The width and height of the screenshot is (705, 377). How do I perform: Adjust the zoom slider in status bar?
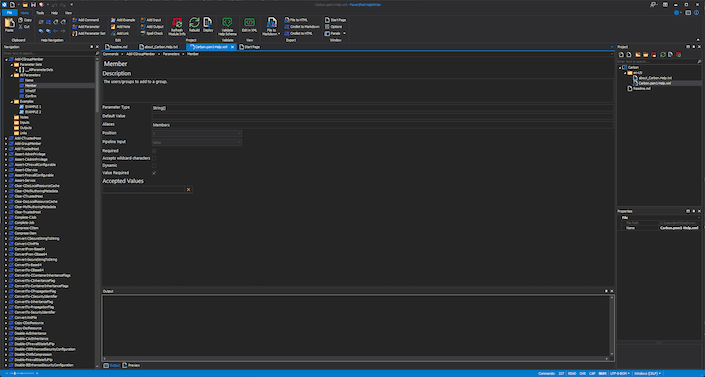pos(16,373)
